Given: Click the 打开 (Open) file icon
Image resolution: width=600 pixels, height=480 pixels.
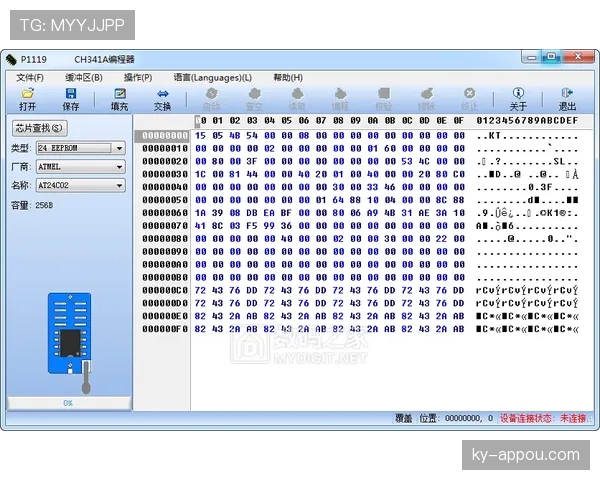Looking at the screenshot, I should pos(27,98).
